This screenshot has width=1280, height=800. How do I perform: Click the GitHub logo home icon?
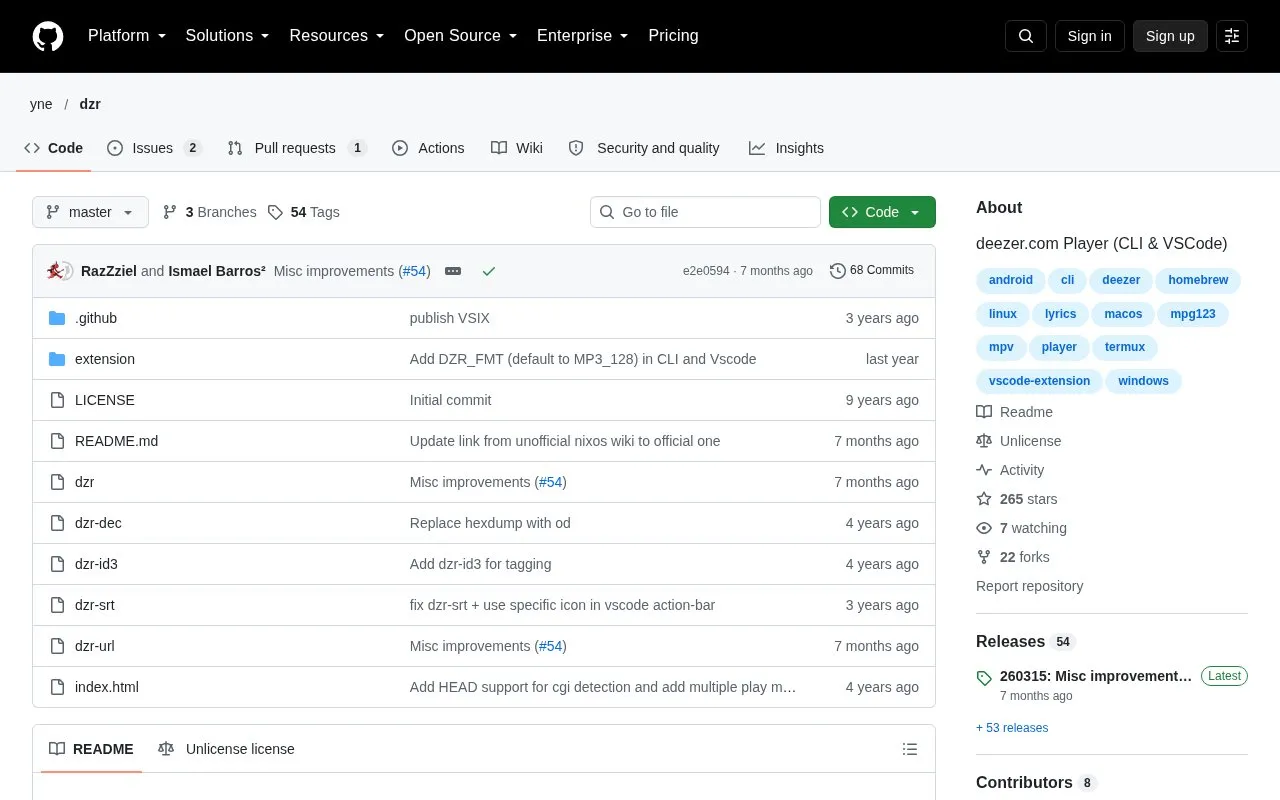tap(48, 36)
